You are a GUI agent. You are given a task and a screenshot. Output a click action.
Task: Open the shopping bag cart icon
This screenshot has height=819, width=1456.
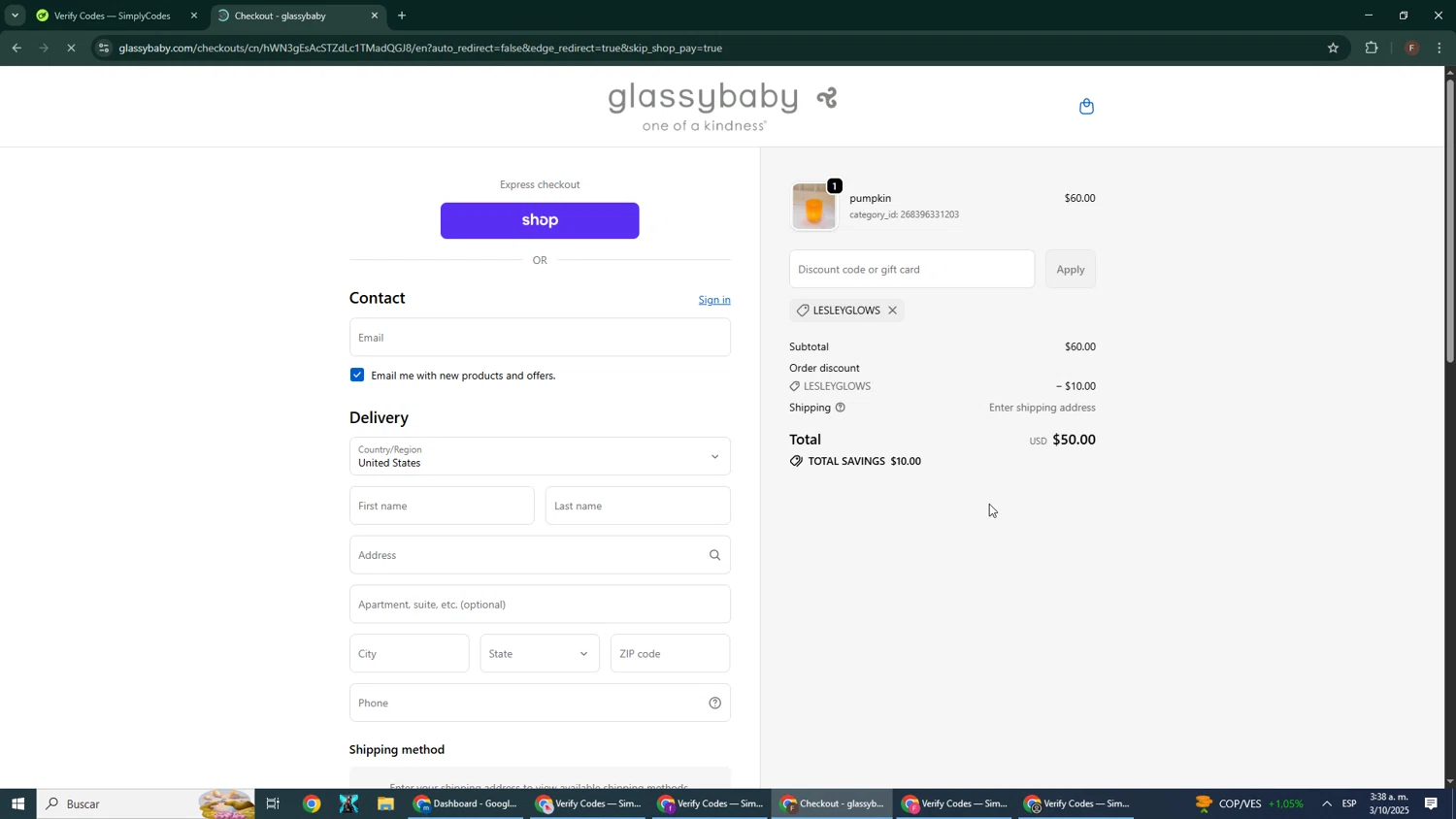click(x=1086, y=107)
